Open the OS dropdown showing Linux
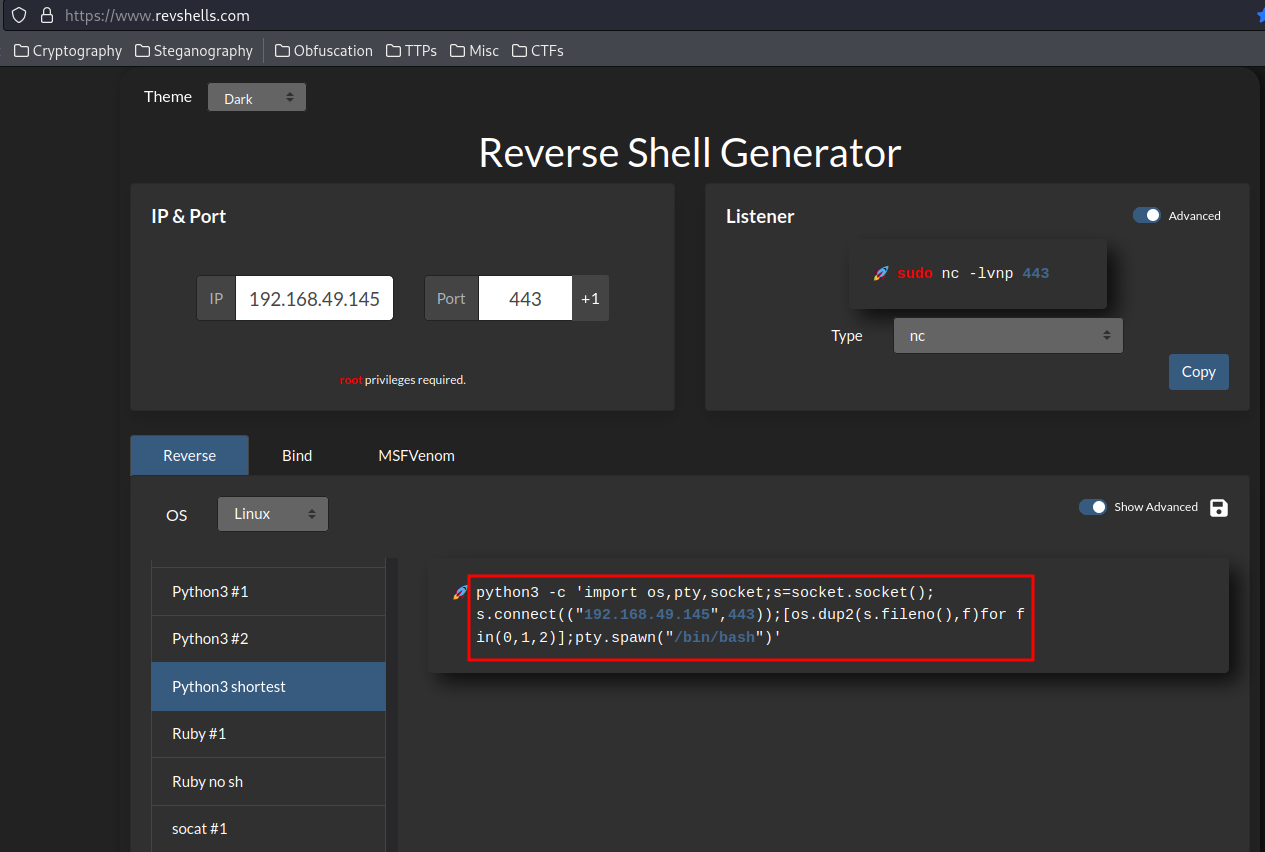Viewport: 1265px width, 852px height. (273, 514)
